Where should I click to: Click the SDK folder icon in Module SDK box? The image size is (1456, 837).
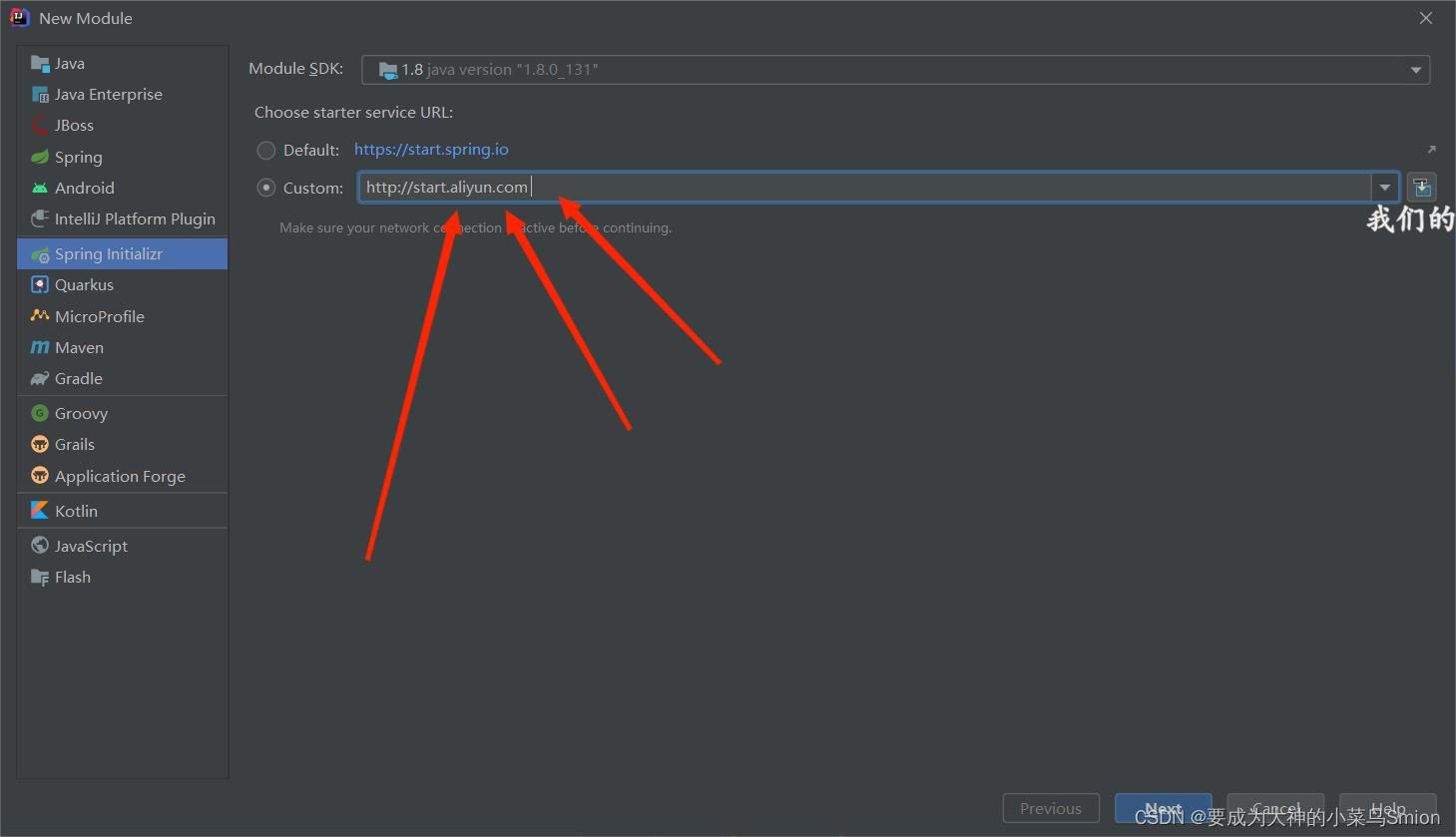(x=387, y=70)
